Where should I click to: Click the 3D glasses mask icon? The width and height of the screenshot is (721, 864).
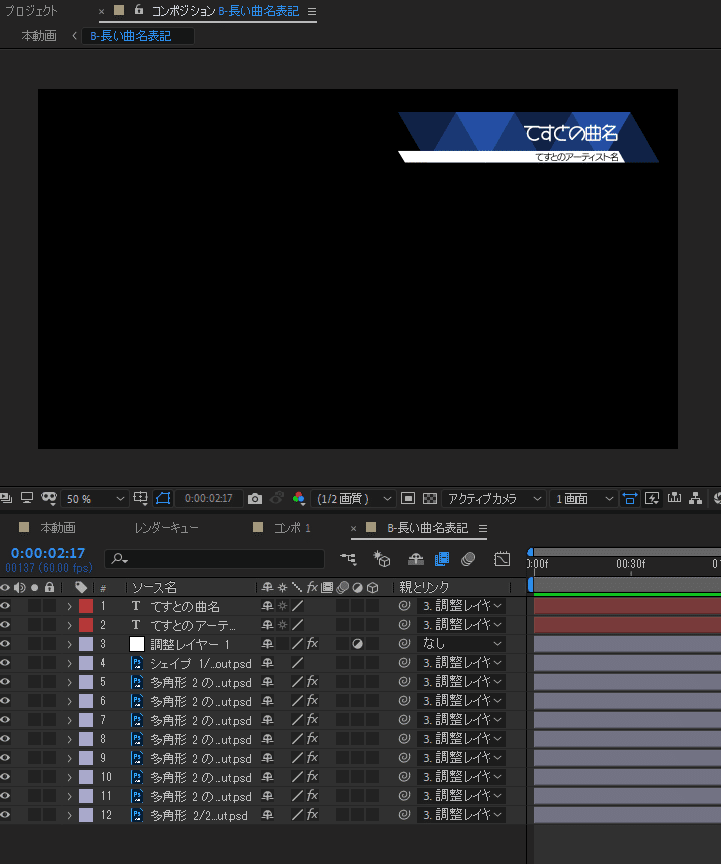coord(49,498)
